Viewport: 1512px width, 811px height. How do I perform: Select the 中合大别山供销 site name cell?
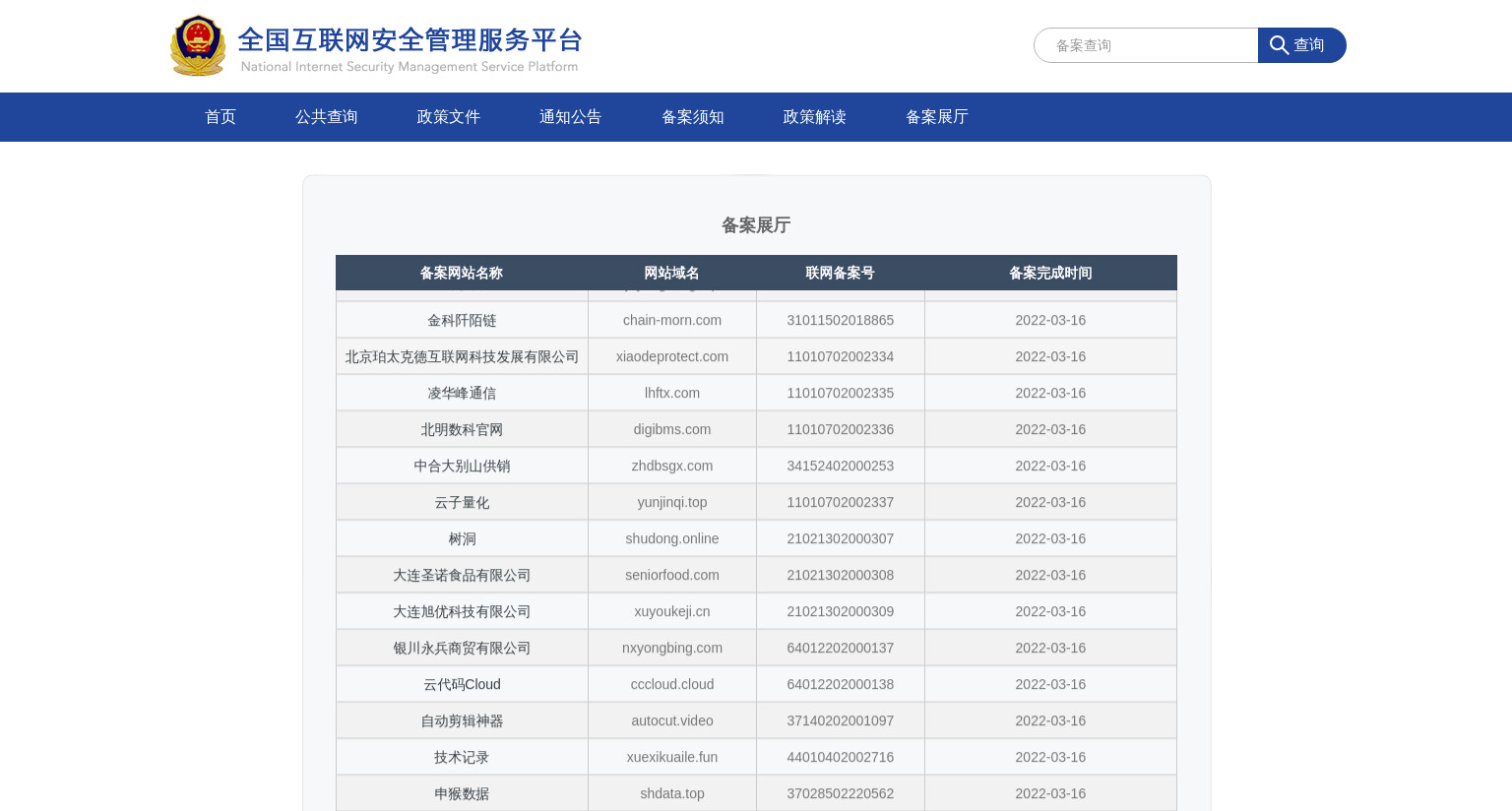pos(462,466)
